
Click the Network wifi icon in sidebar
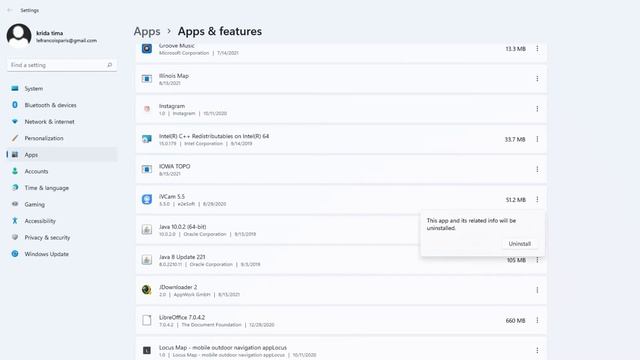(x=15, y=122)
